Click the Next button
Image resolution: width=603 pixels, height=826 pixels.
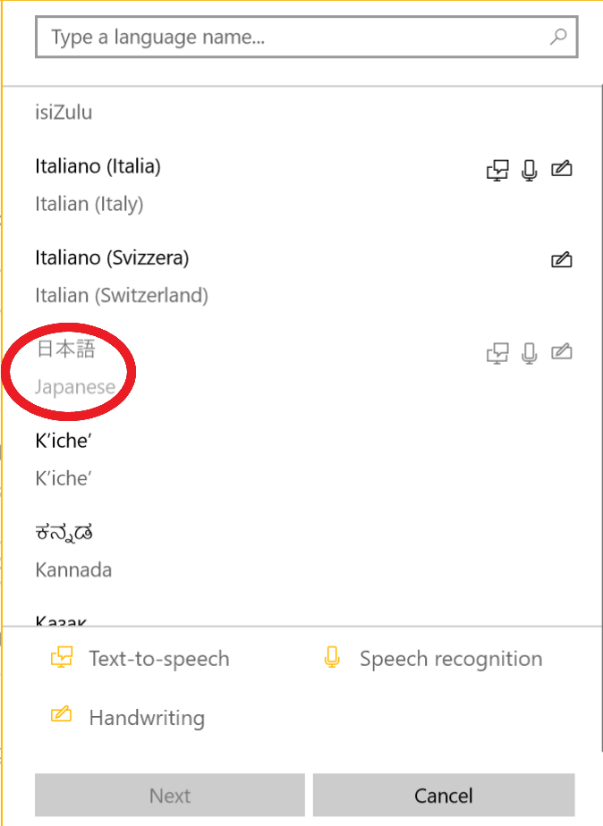coord(170,795)
